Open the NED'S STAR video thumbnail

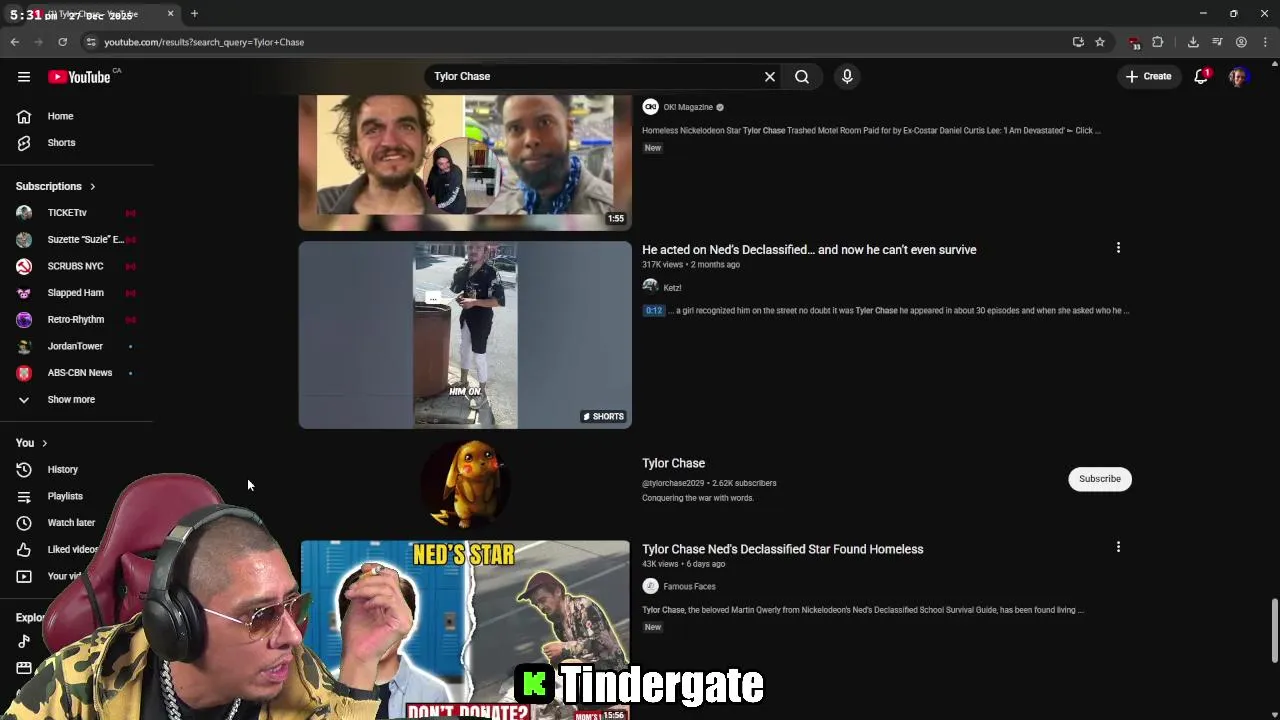tap(465, 630)
